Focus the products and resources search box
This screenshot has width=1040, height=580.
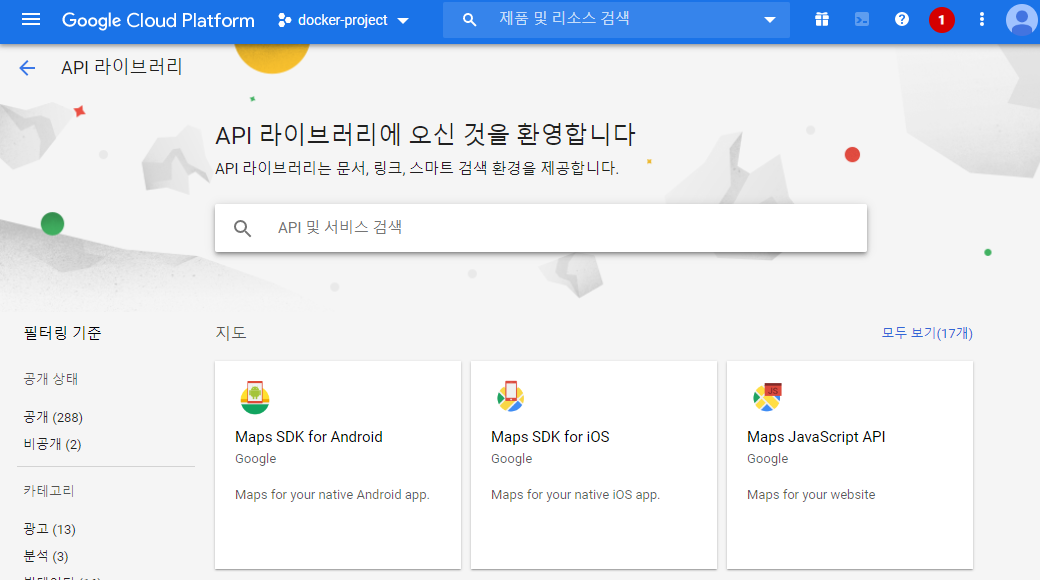(616, 19)
